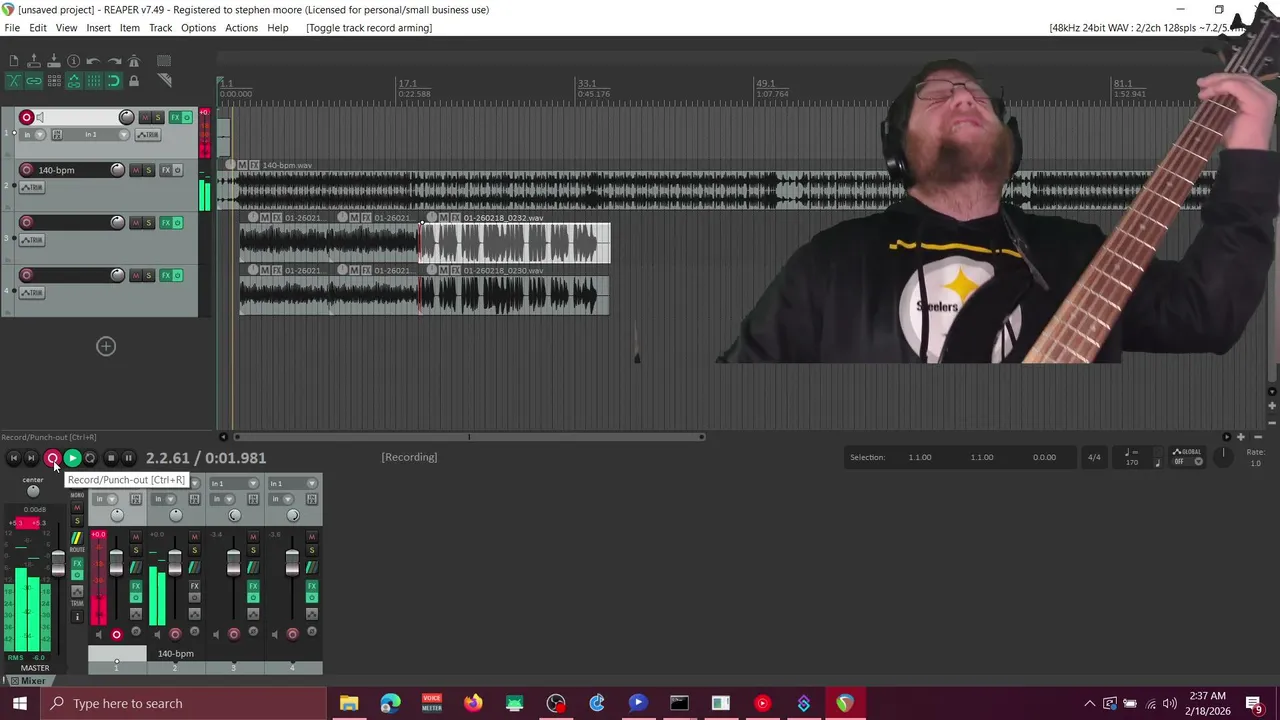
Task: Toggle the locking padlock icon
Action: [x=134, y=81]
